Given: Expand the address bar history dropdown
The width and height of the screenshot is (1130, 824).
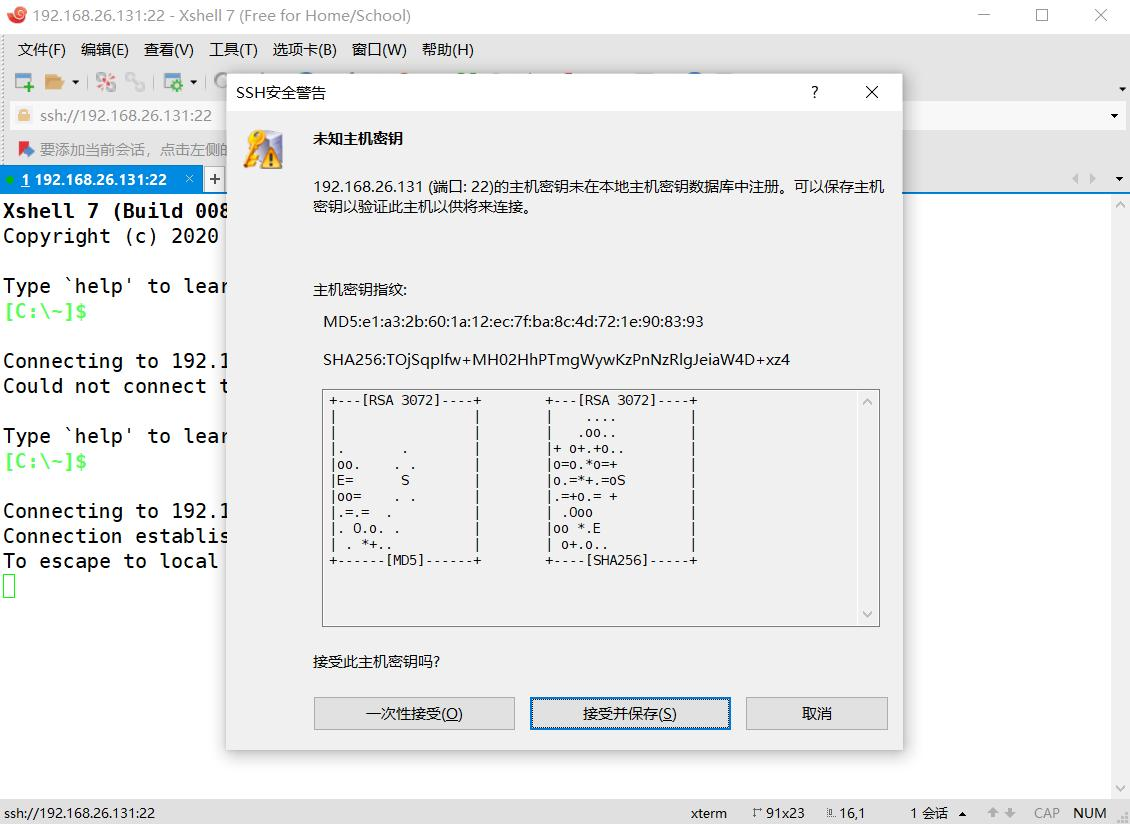Looking at the screenshot, I should (1114, 115).
